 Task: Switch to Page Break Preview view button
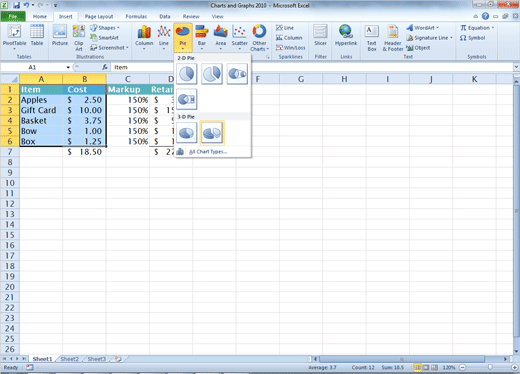click(x=434, y=367)
